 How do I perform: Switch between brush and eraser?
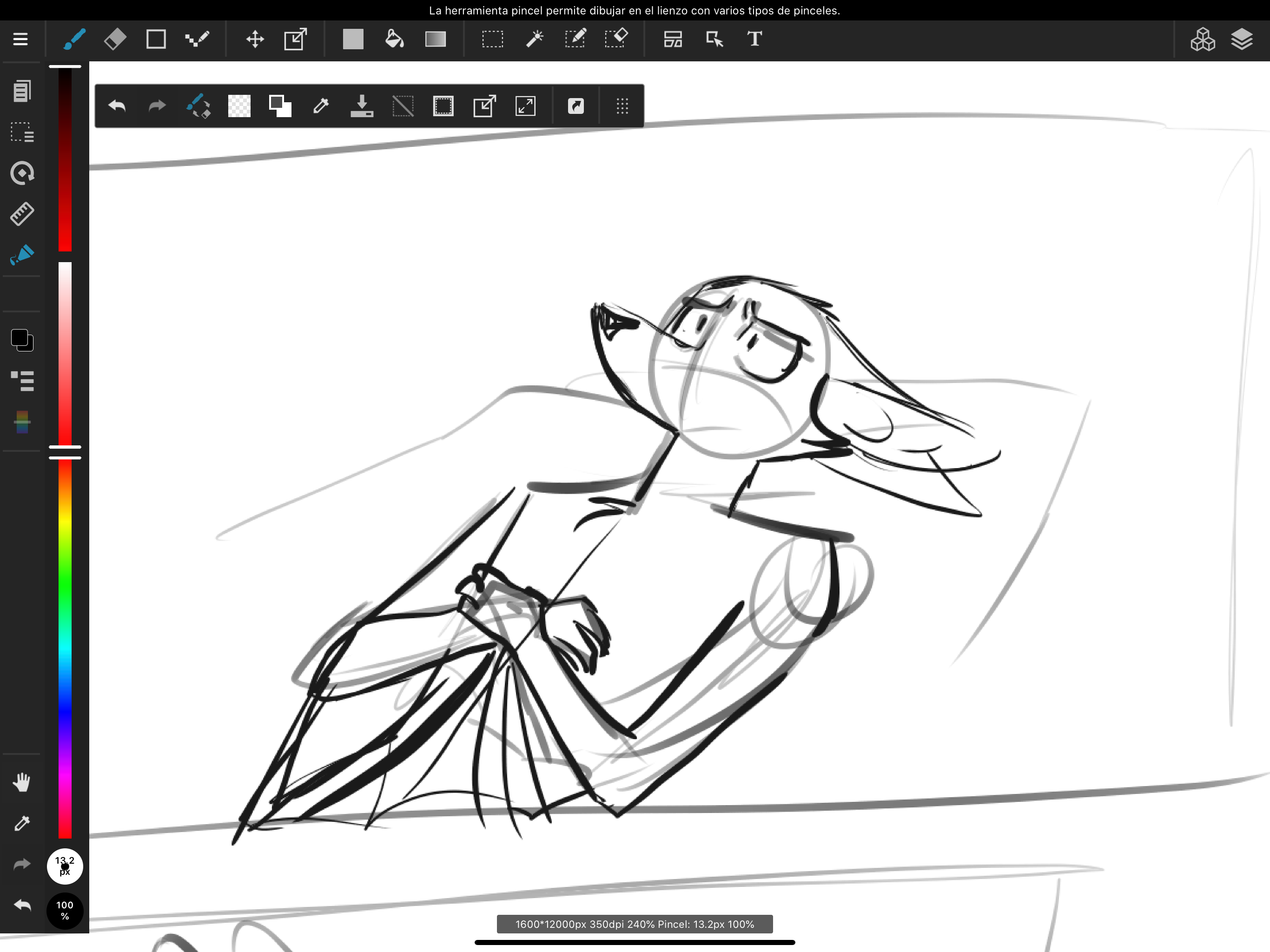(x=198, y=106)
